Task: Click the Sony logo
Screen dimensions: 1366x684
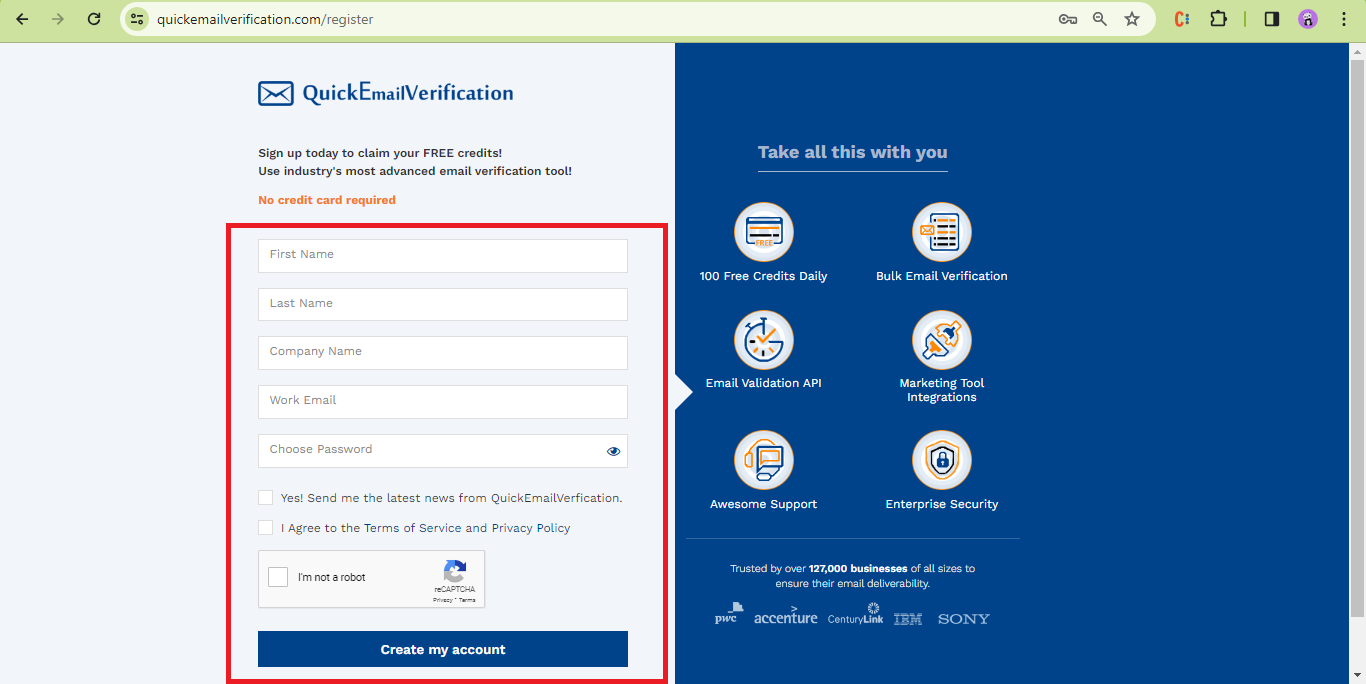Action: (x=964, y=619)
